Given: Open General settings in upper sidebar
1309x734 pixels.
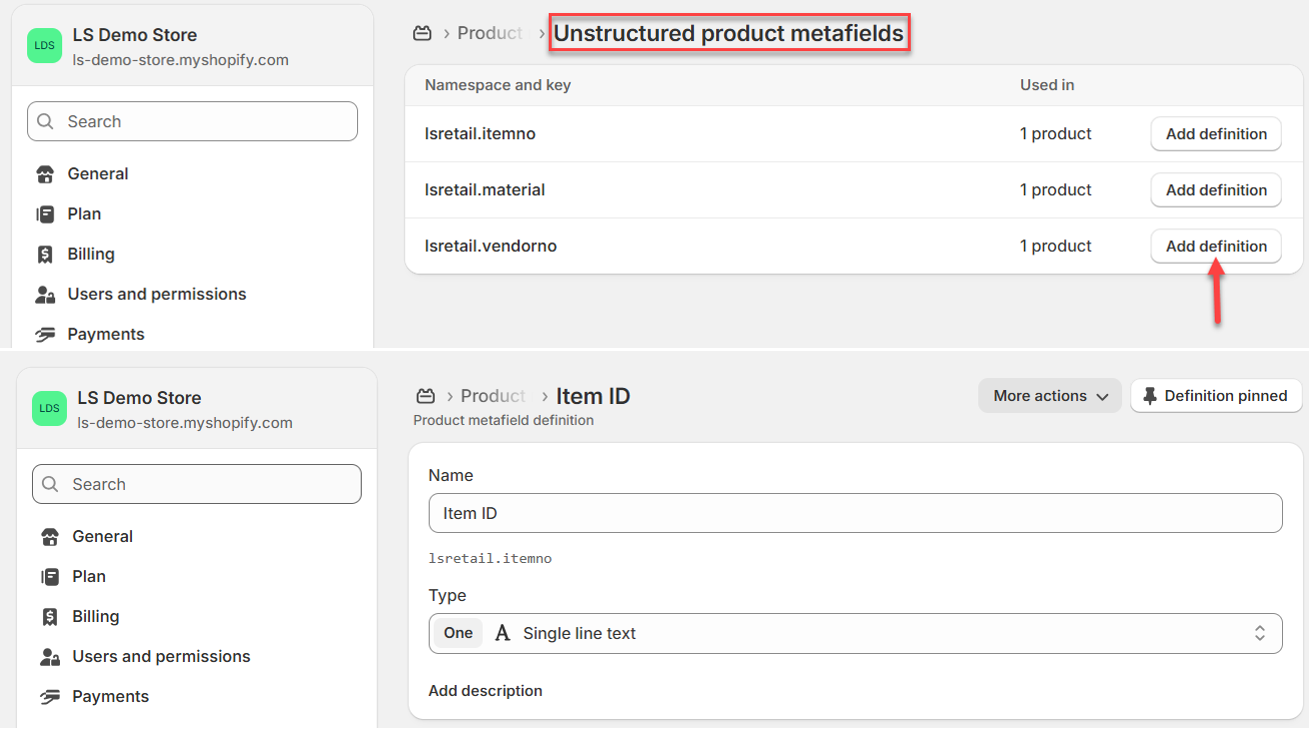Looking at the screenshot, I should (x=97, y=174).
